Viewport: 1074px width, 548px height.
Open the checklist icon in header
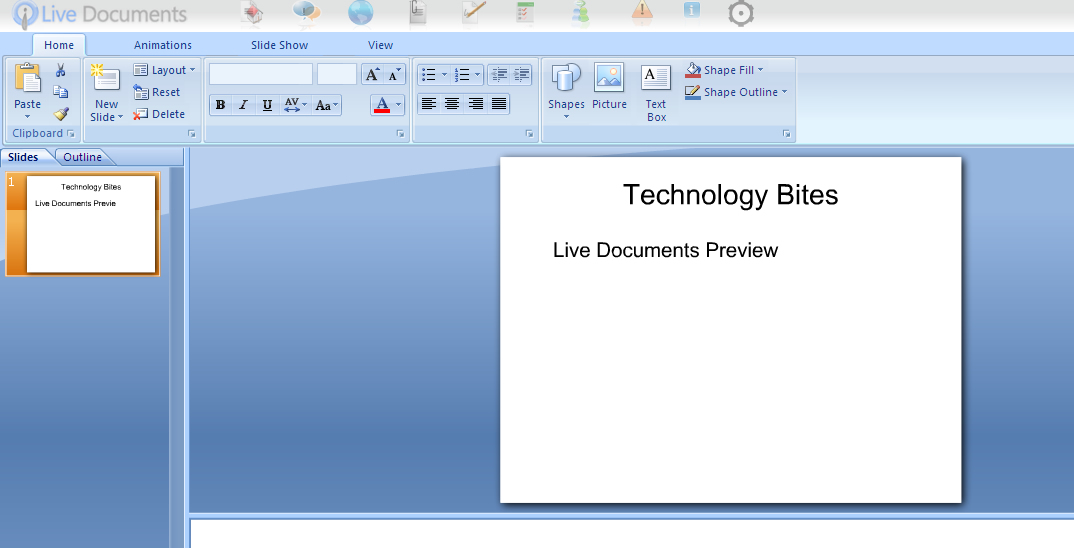[525, 13]
